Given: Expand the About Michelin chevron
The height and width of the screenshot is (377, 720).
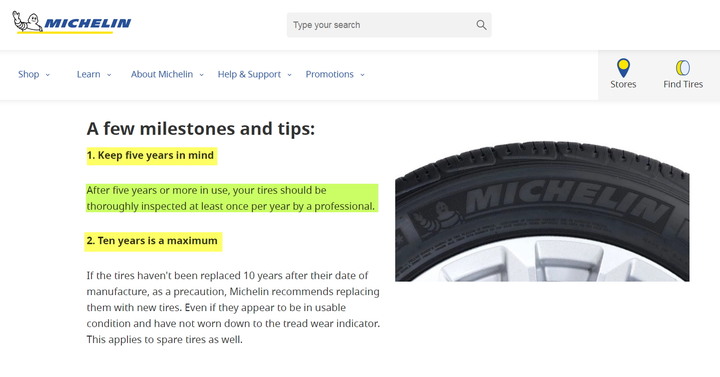Looking at the screenshot, I should (x=201, y=75).
